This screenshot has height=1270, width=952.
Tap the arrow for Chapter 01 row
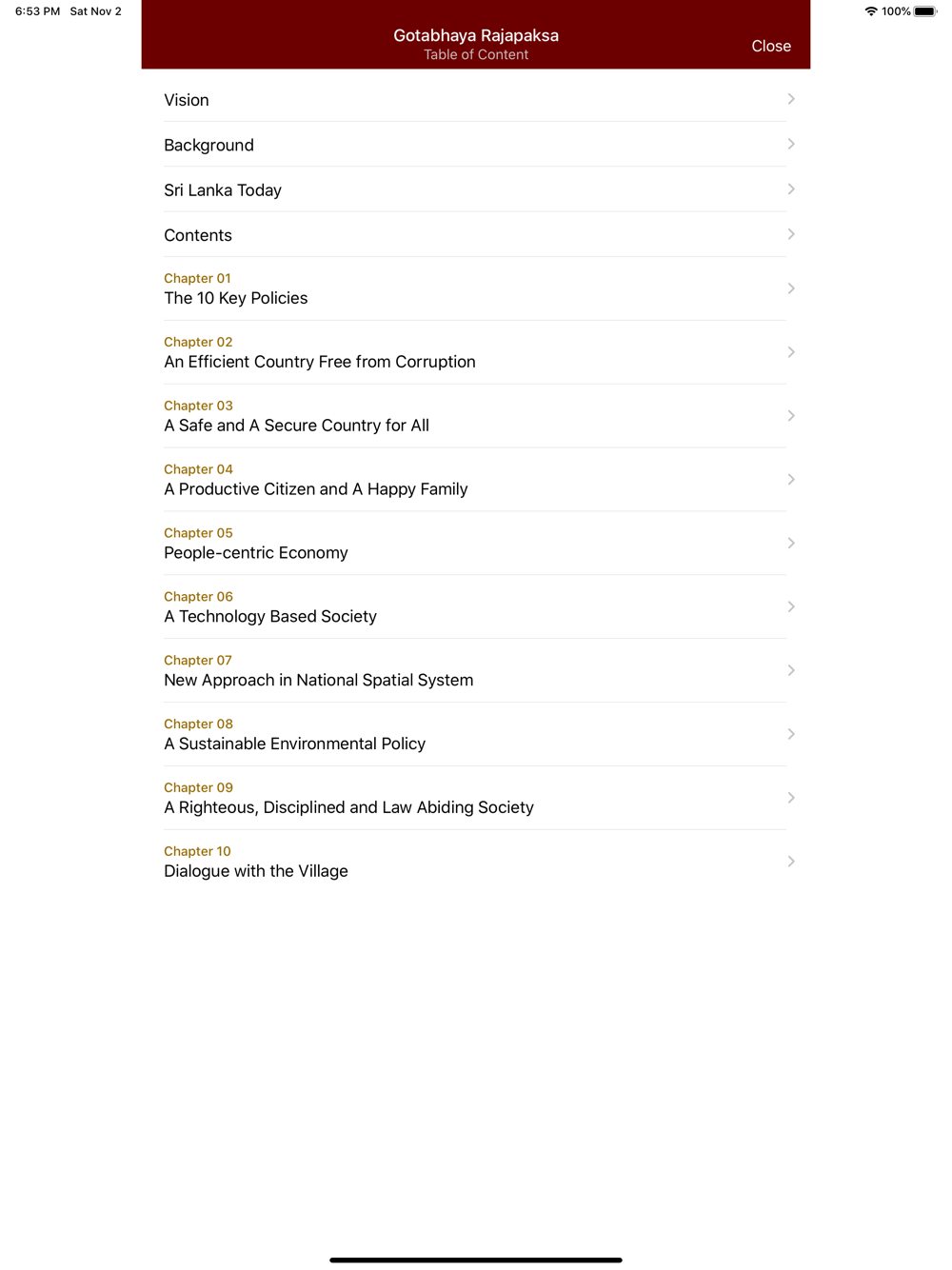tap(791, 288)
